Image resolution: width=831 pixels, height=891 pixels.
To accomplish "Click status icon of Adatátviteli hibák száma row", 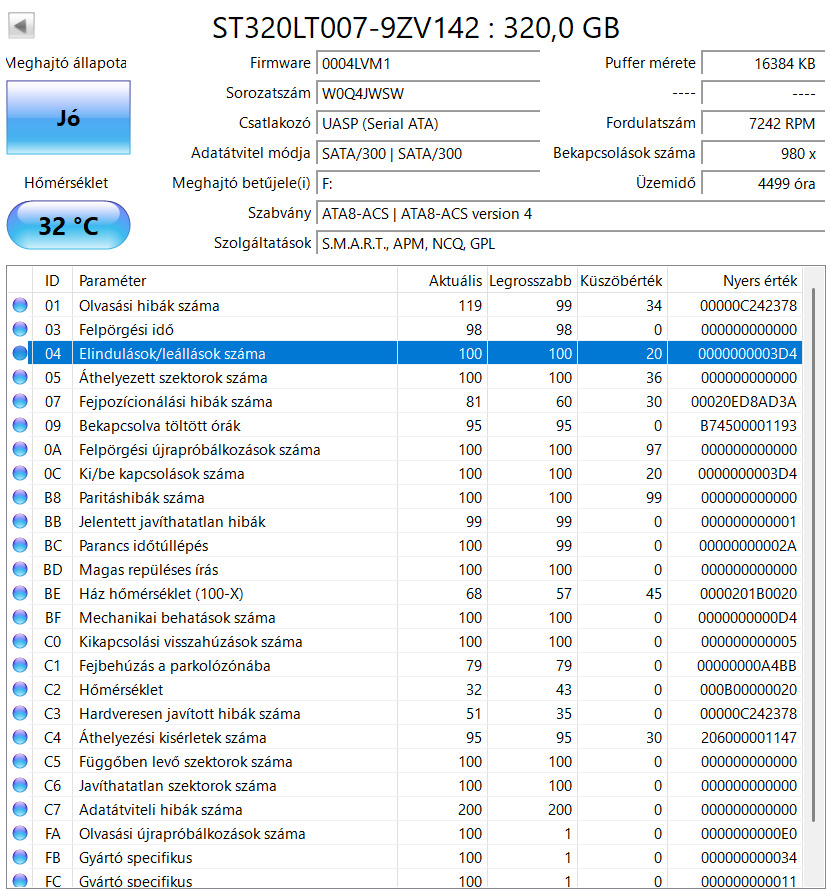I will (x=20, y=809).
